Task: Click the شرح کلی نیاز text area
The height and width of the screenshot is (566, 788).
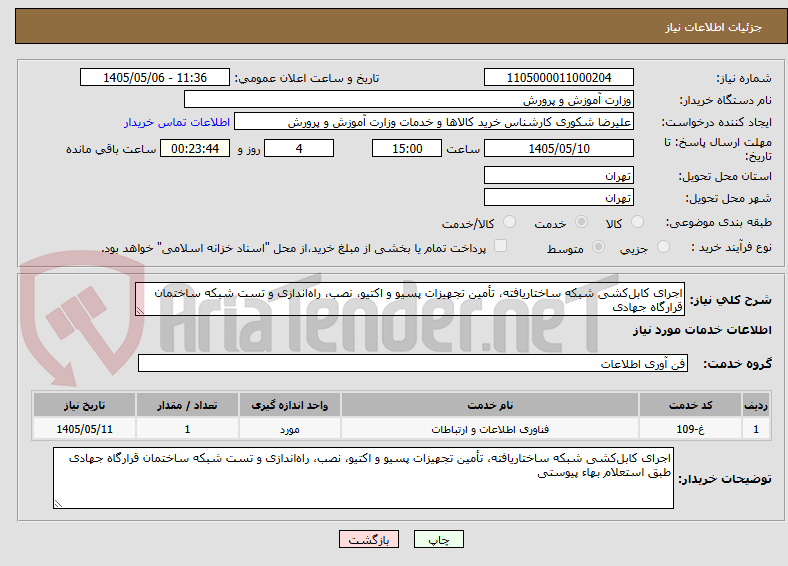Action: click(x=410, y=299)
